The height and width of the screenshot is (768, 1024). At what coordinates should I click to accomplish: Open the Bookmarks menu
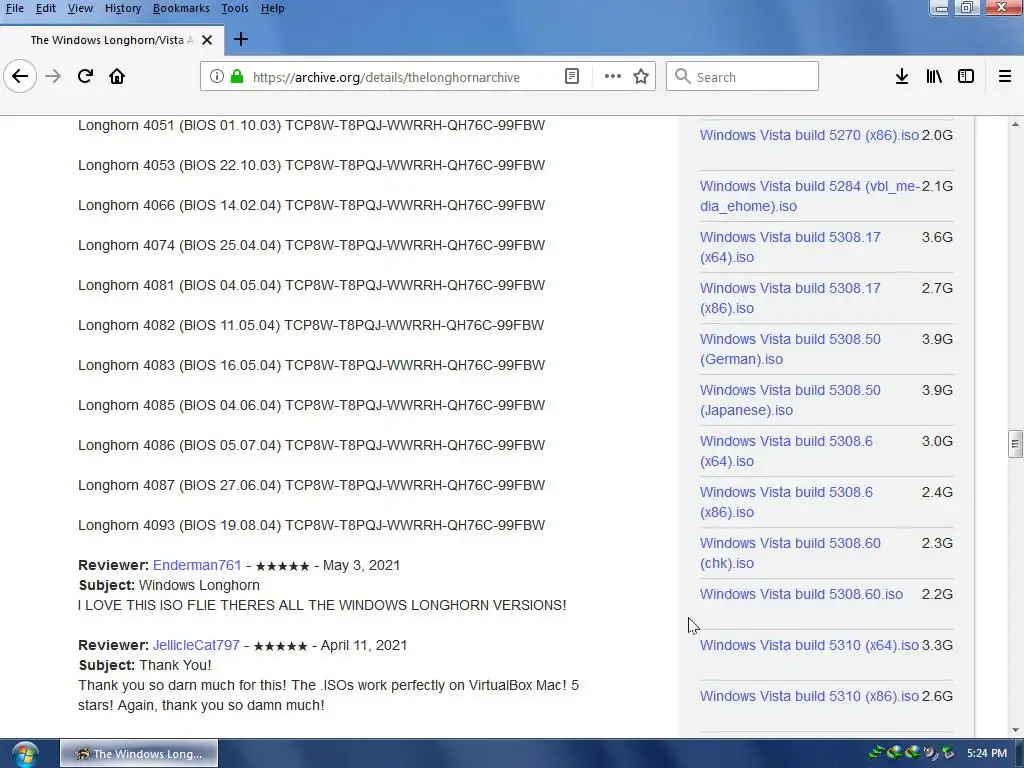(181, 8)
